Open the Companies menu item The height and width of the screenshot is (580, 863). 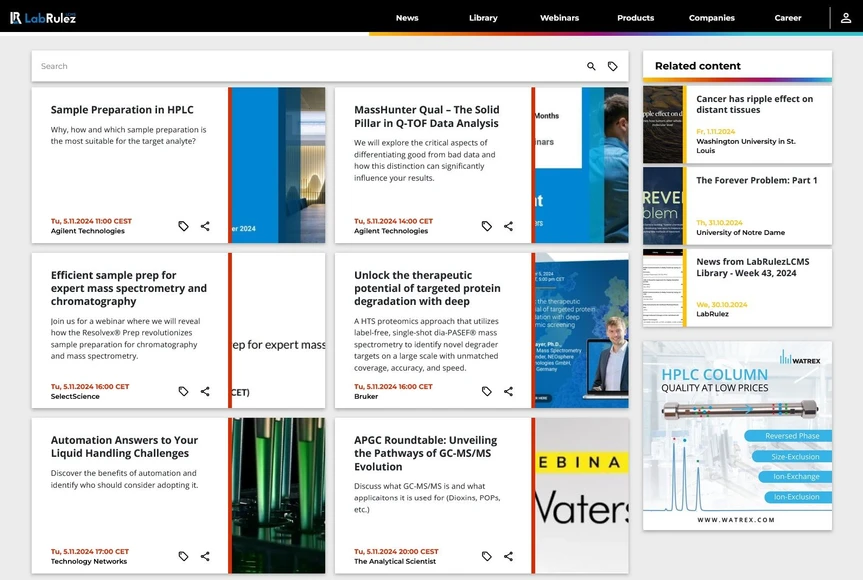[711, 18]
